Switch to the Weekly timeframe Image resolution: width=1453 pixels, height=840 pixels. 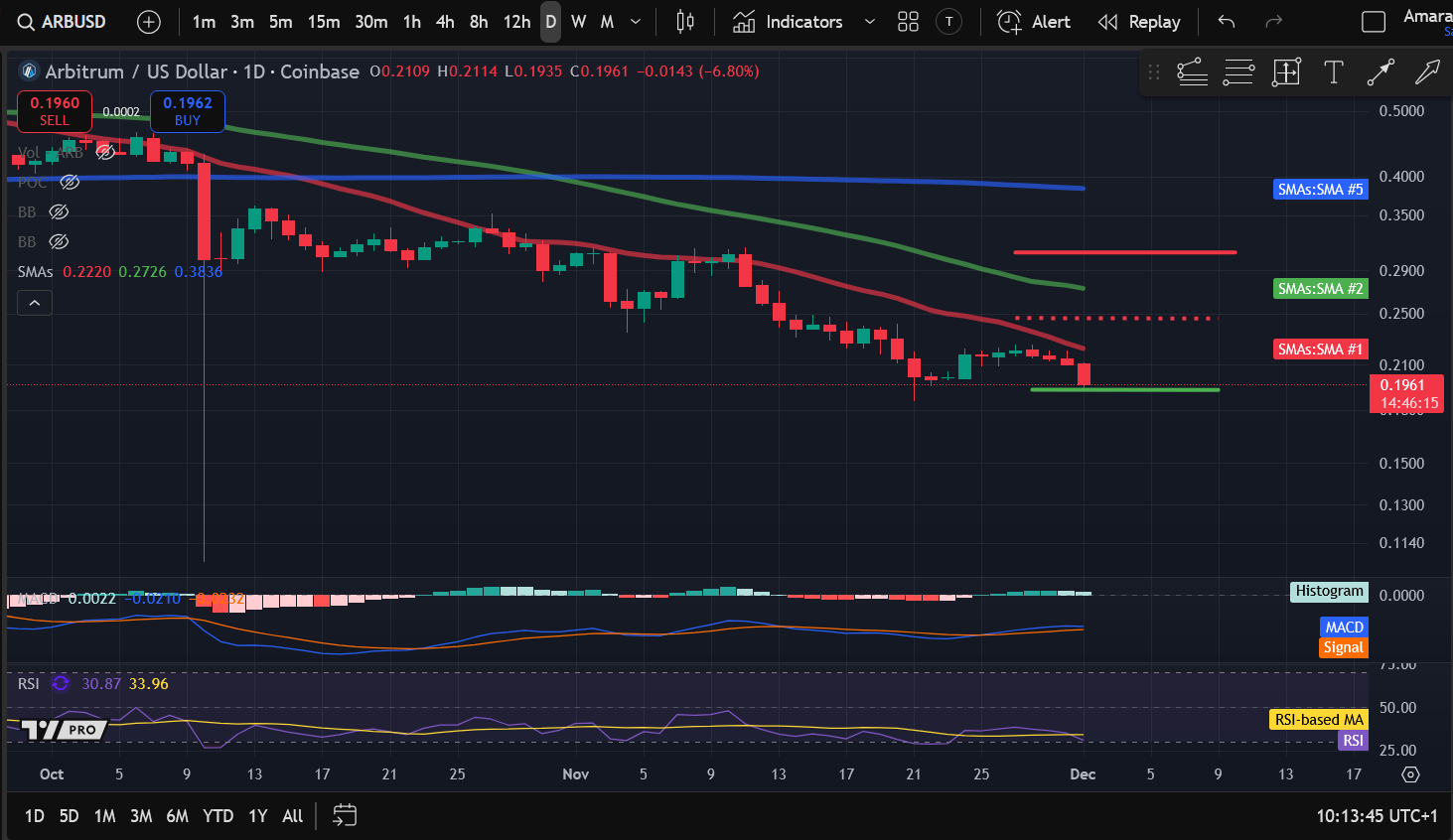point(578,21)
